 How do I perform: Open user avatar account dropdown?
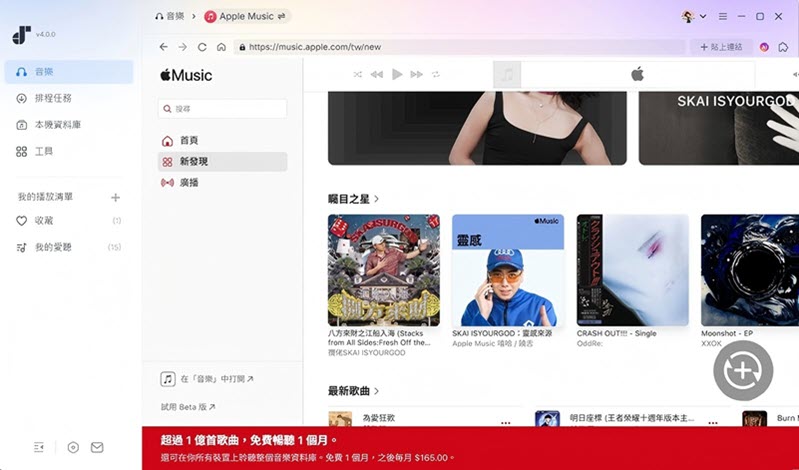click(x=694, y=16)
